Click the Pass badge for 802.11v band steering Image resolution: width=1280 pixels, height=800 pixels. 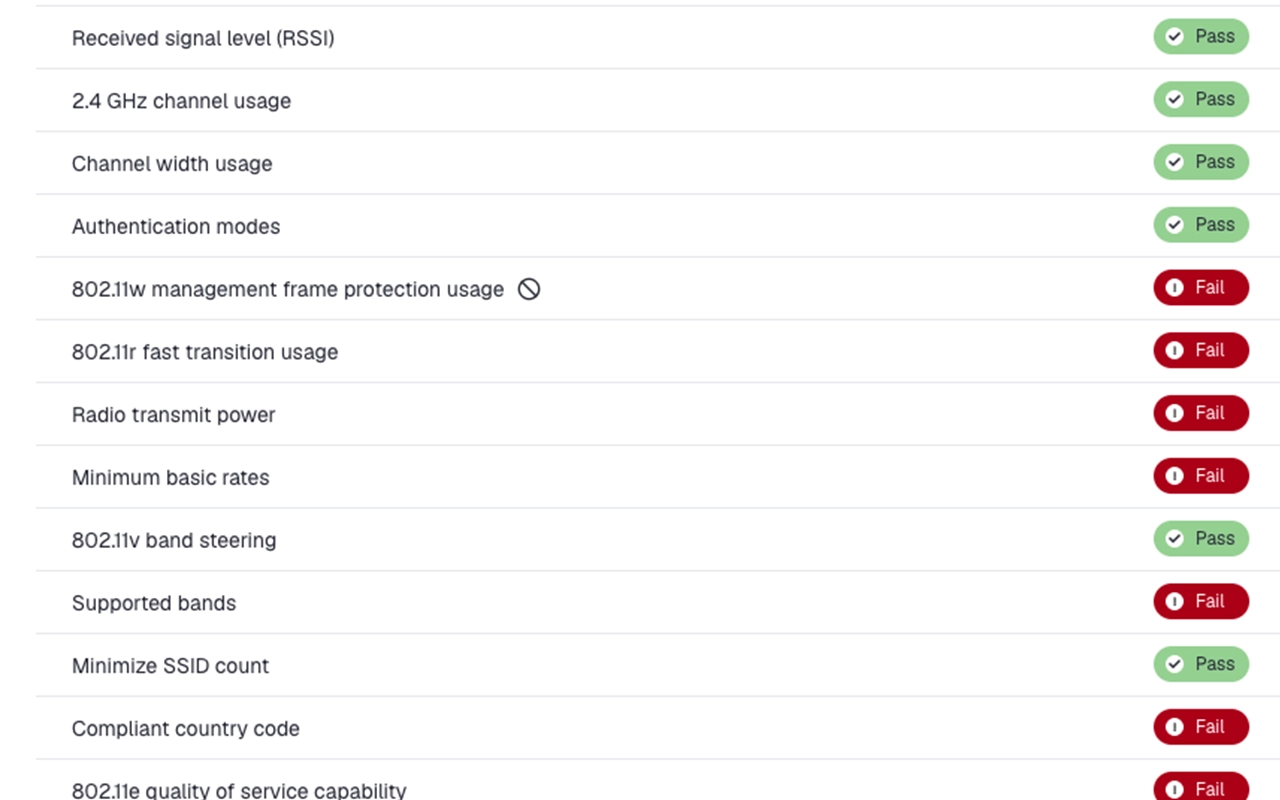[1201, 539]
